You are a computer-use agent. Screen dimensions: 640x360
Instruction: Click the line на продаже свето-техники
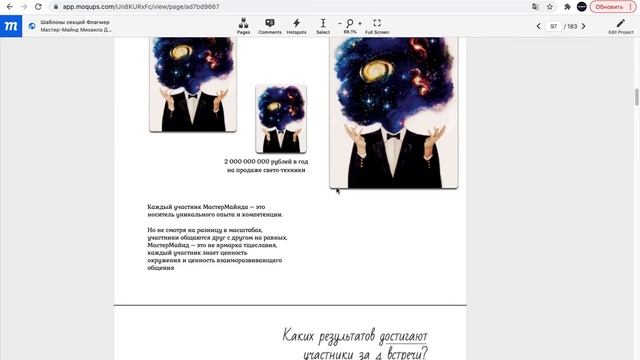click(266, 170)
